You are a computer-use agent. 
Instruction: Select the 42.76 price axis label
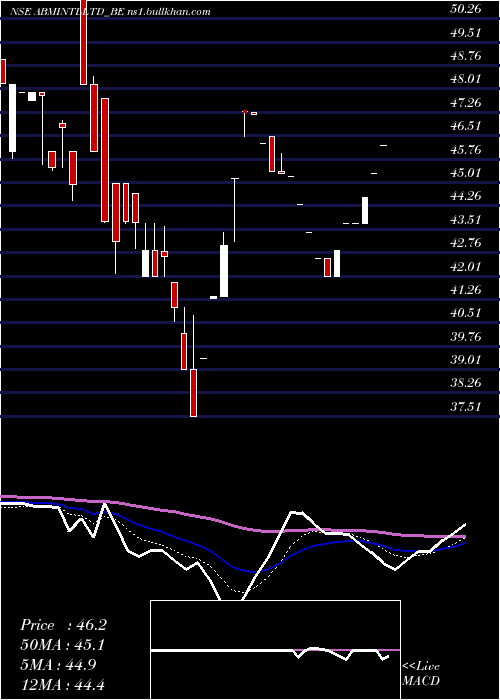tap(465, 242)
